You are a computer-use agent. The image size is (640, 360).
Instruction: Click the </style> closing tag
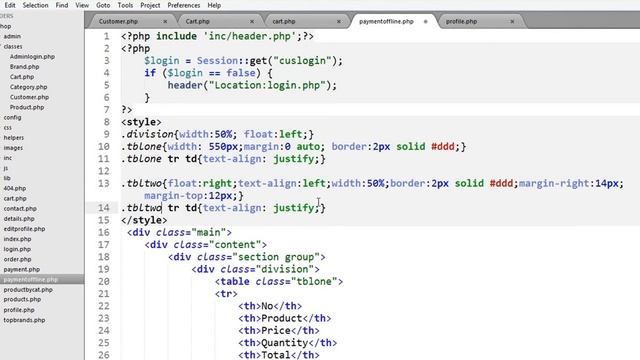tap(144, 220)
